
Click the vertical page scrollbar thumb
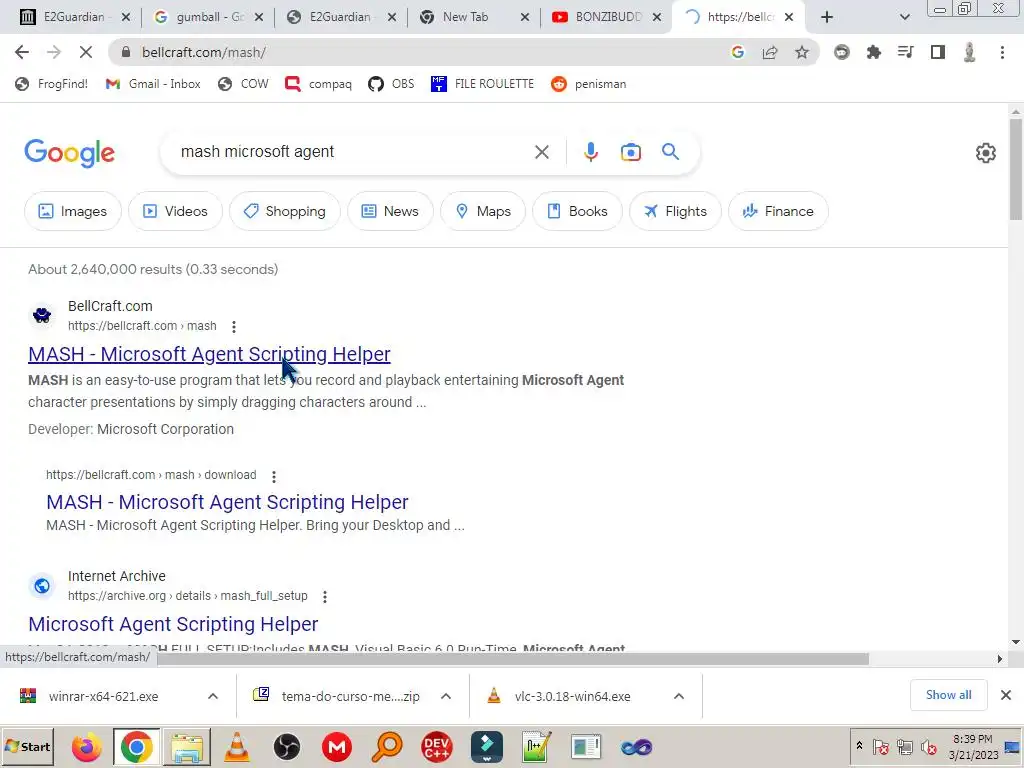[x=1016, y=169]
